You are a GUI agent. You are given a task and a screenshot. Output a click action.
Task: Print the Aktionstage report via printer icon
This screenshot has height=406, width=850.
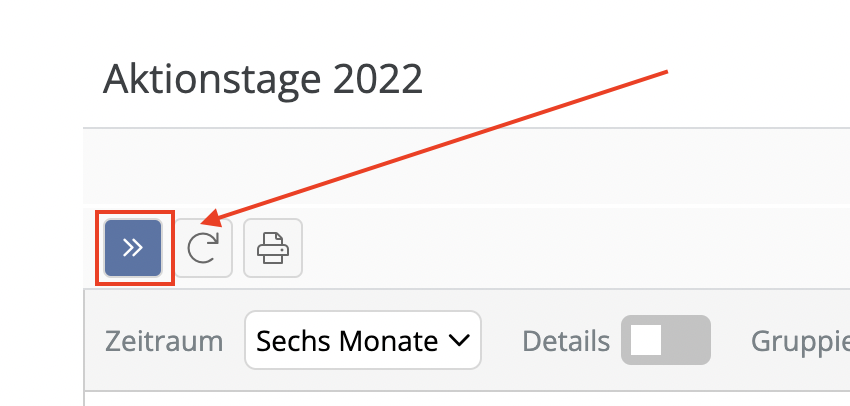click(x=273, y=248)
